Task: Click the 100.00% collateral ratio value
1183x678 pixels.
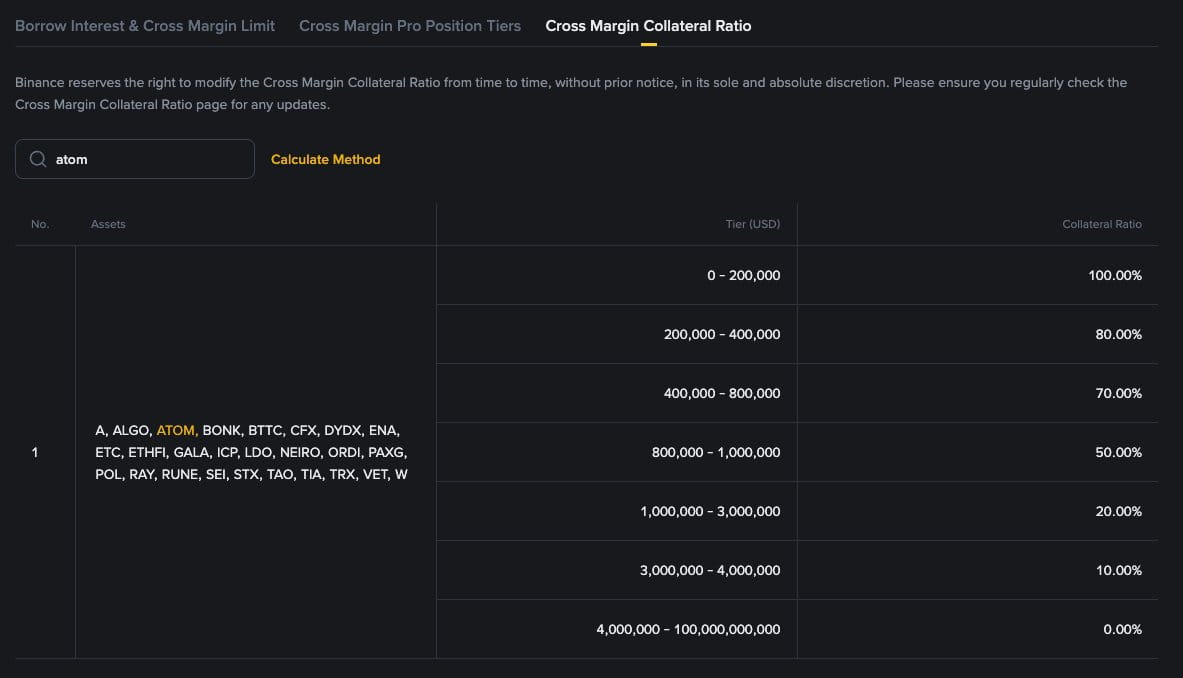Action: coord(1115,275)
